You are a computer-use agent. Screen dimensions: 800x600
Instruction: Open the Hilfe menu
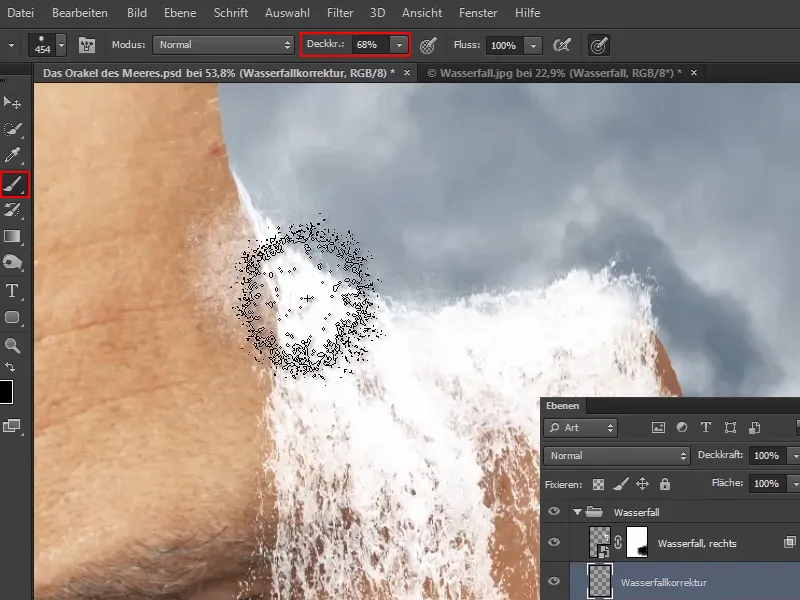coord(528,13)
